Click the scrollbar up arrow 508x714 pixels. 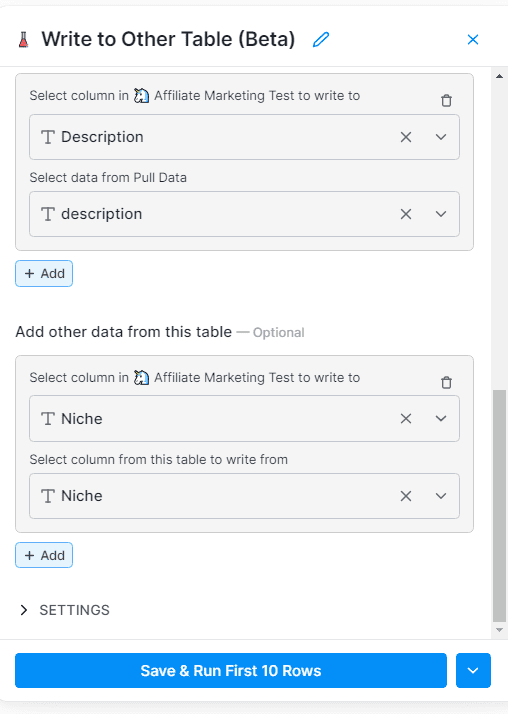click(x=499, y=76)
